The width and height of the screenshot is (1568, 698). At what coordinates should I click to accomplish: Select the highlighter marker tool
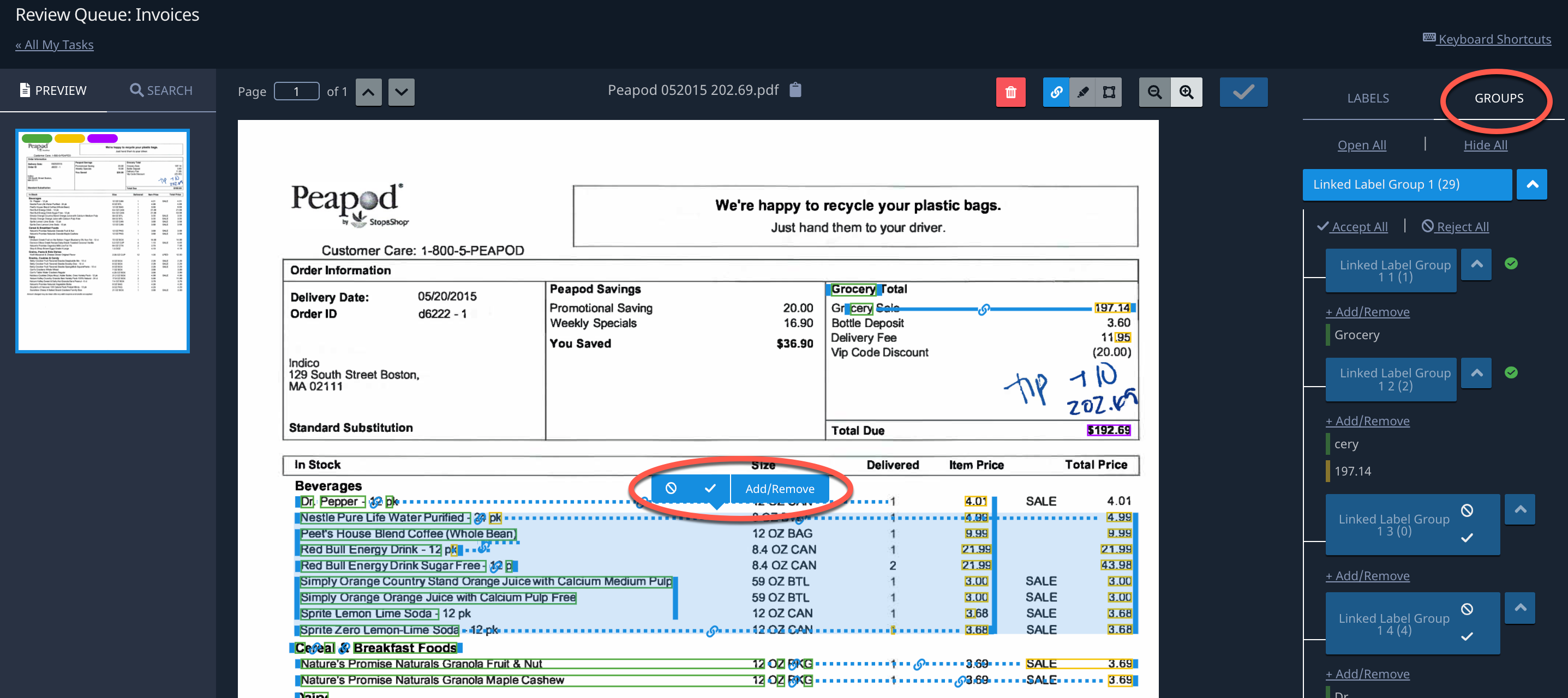pos(1082,92)
